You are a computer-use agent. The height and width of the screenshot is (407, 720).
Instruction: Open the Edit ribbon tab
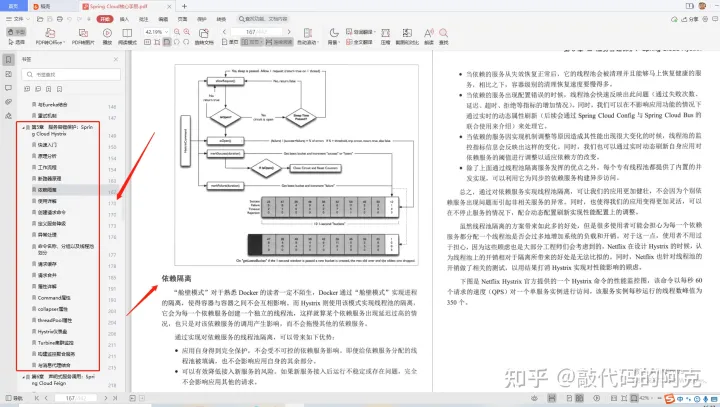click(163, 19)
